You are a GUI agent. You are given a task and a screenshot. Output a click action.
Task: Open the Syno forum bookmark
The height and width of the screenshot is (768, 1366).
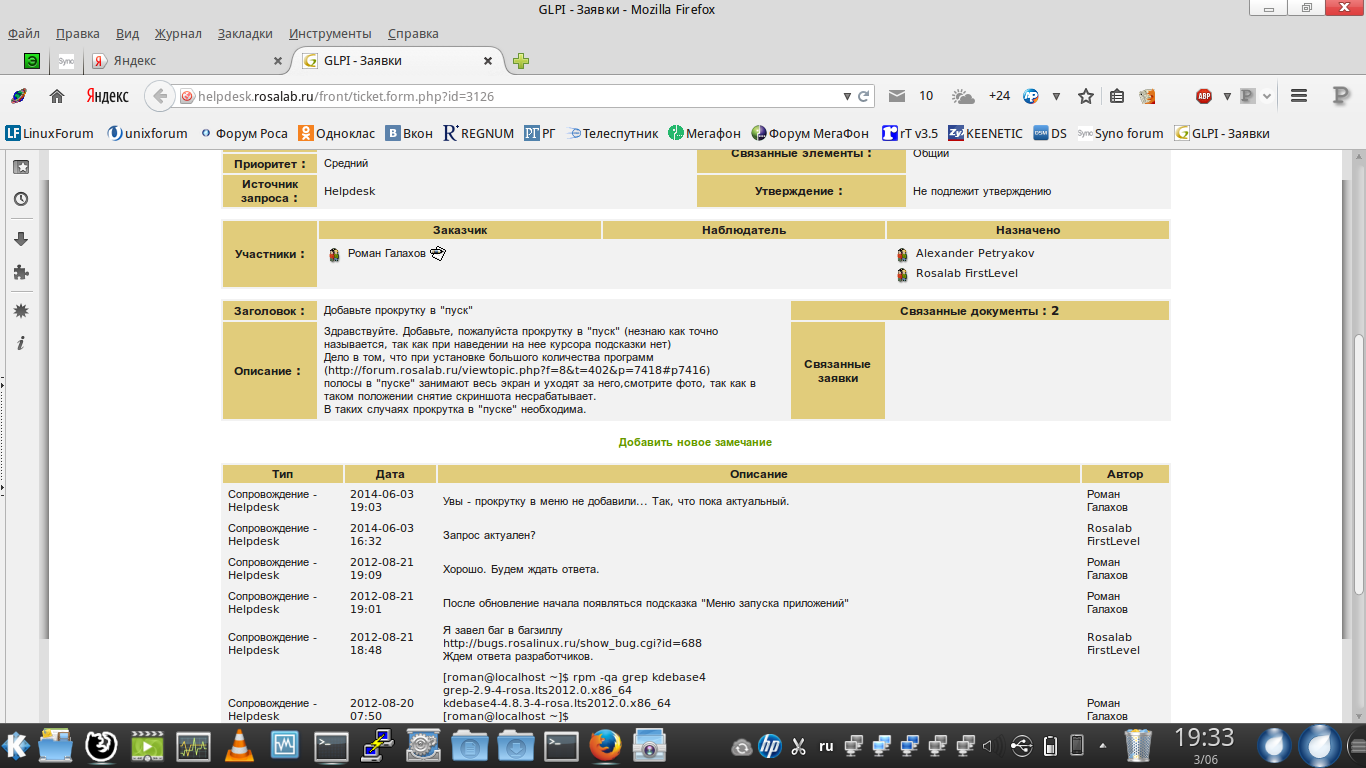[1121, 133]
